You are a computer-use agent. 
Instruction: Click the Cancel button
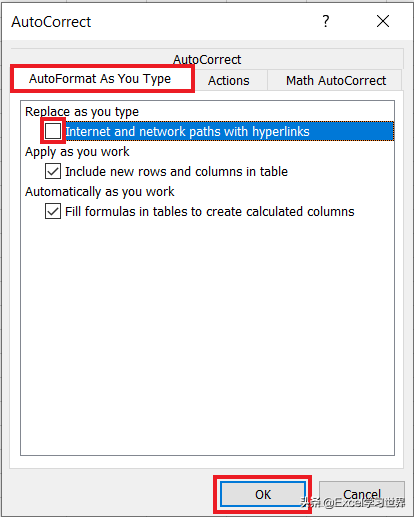pos(362,494)
